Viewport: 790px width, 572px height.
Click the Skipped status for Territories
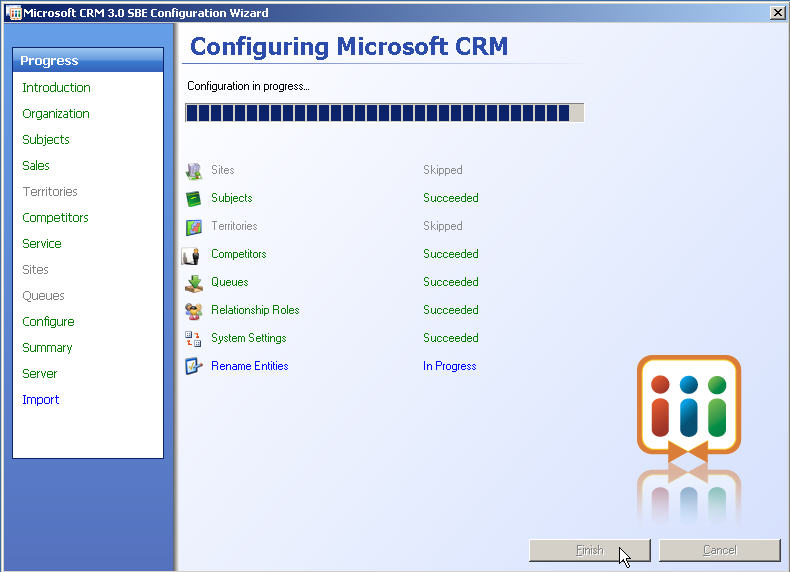coord(443,226)
